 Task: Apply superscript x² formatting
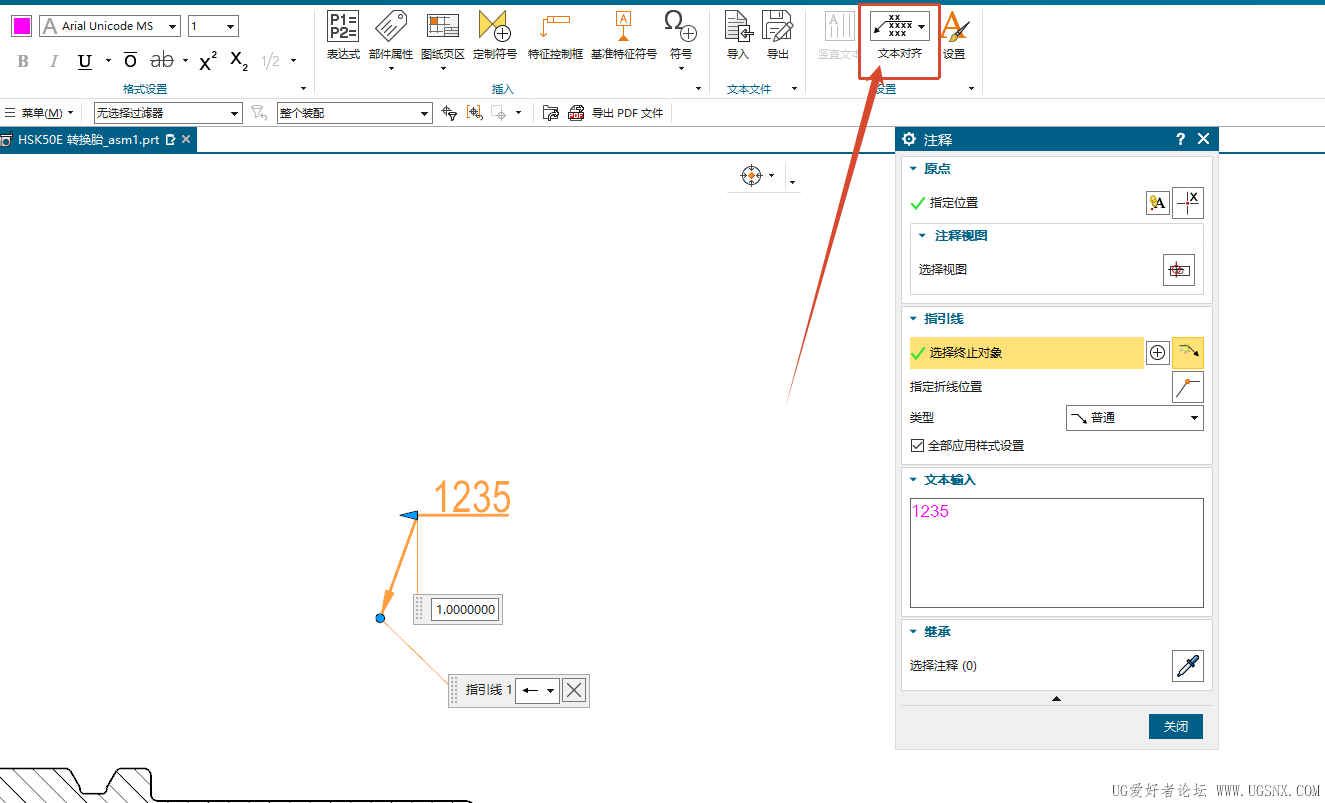(x=208, y=62)
